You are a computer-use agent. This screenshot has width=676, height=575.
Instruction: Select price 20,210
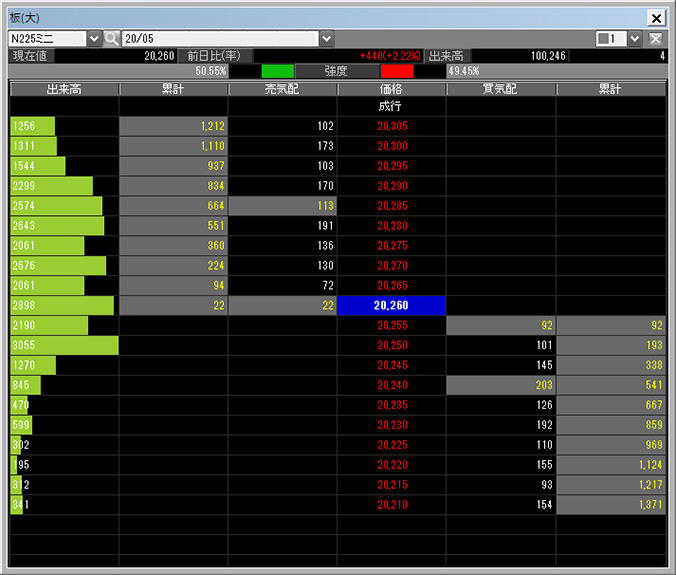pyautogui.click(x=392, y=505)
